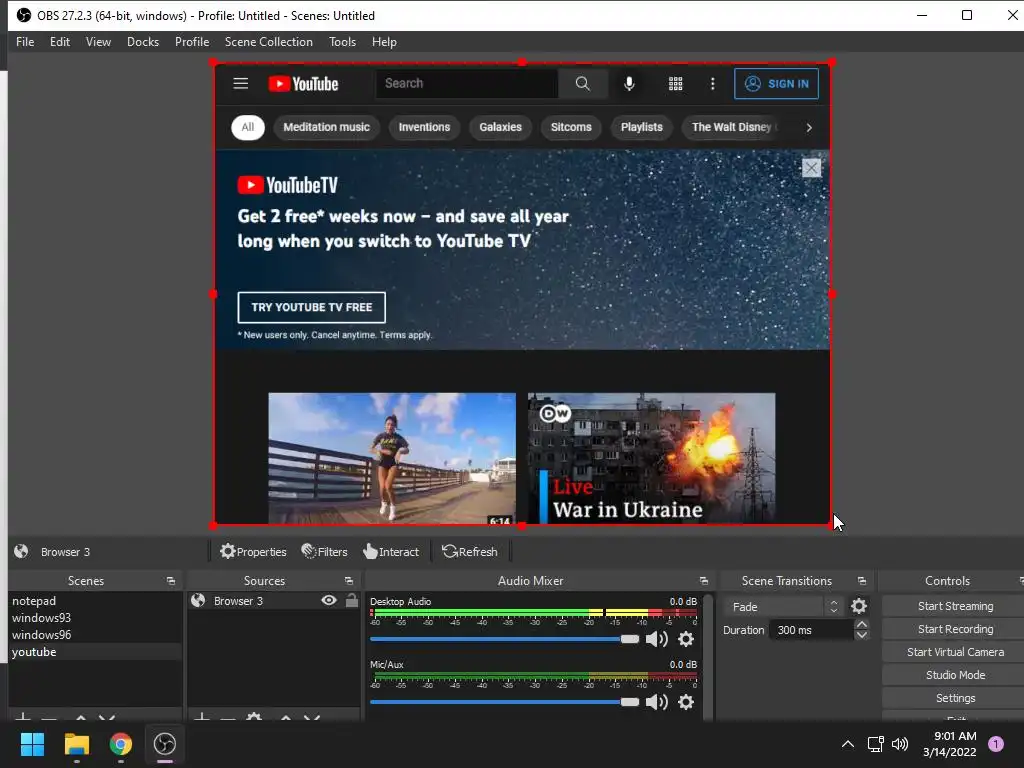Open YouTube's three-dot settings menu
Screen dimensions: 1024x768
(712, 84)
